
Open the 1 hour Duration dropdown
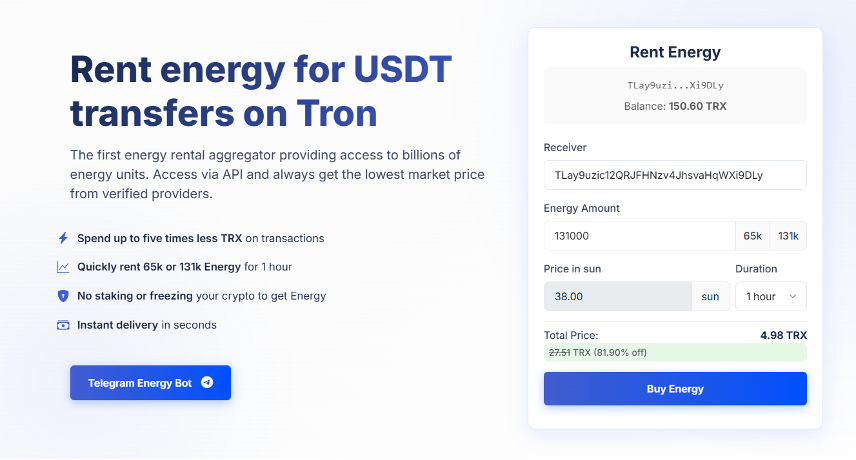click(x=770, y=296)
